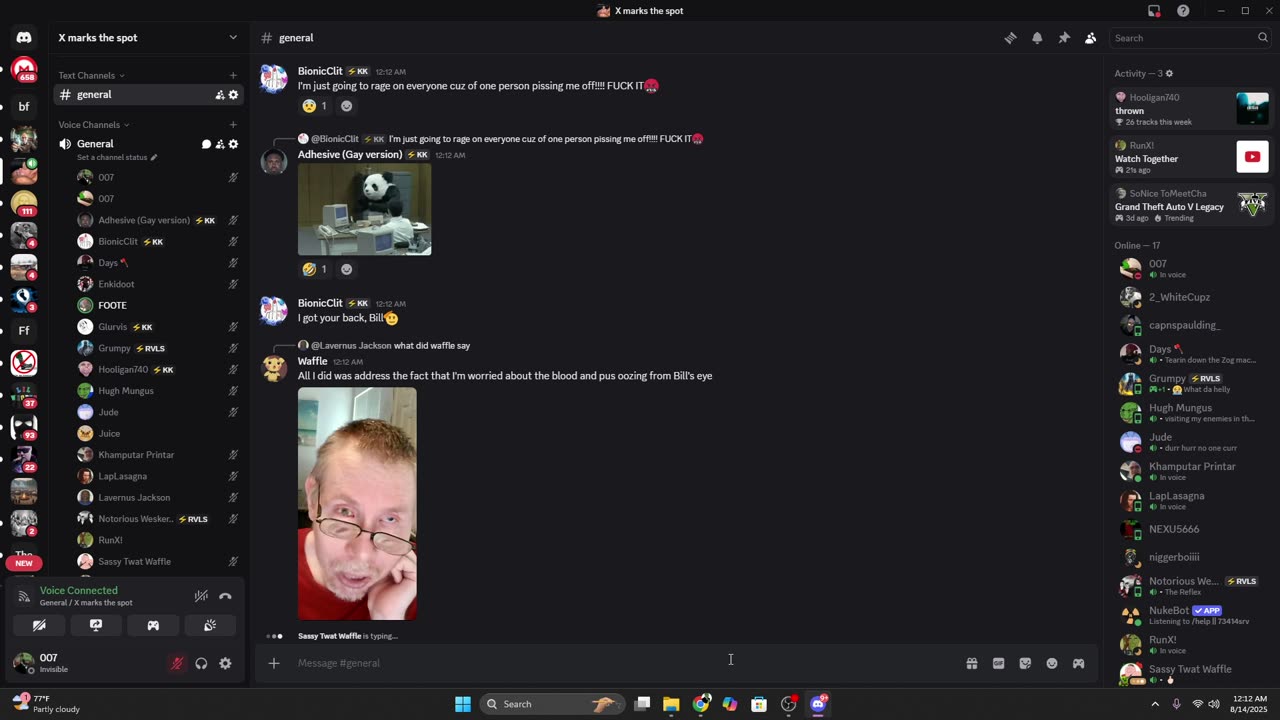Open Waffle's attached face photo

[x=357, y=504]
